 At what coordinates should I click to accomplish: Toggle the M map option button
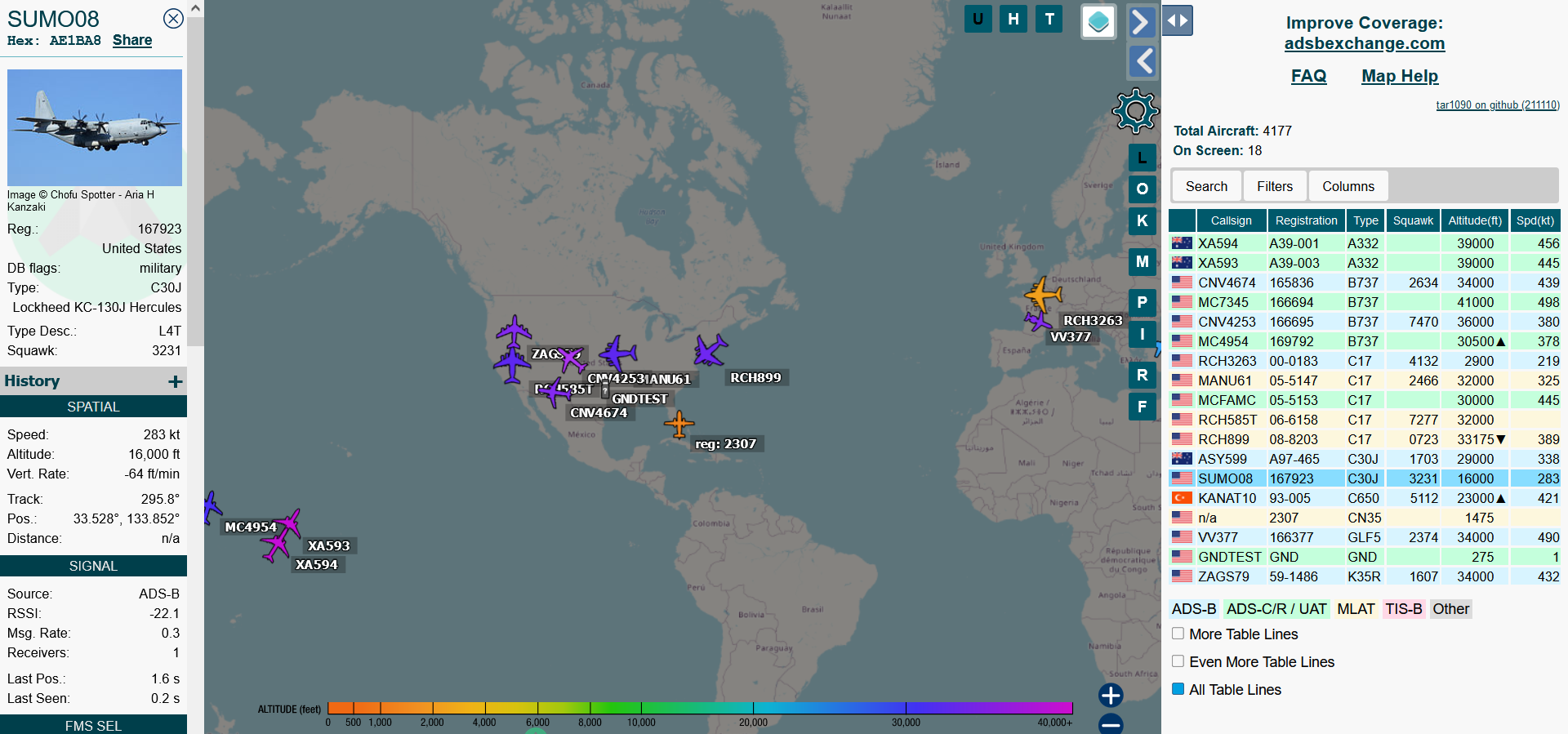click(x=1142, y=261)
